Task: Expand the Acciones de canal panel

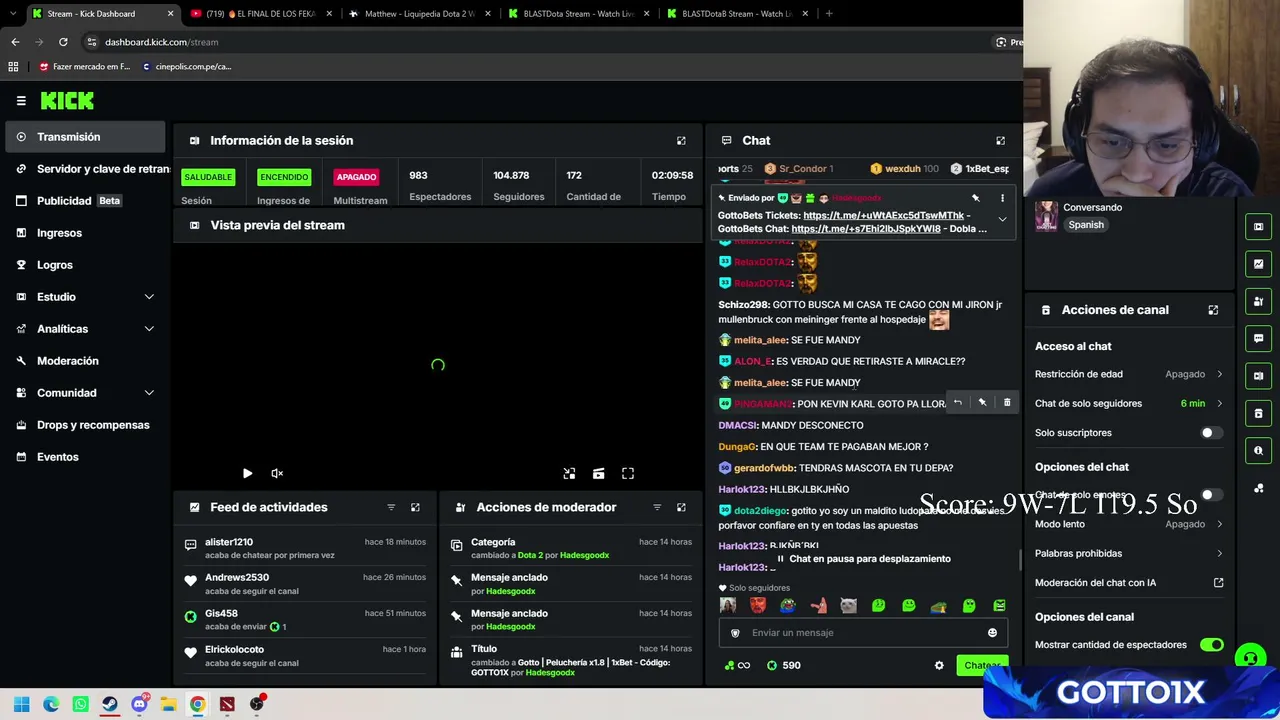Action: (1213, 310)
